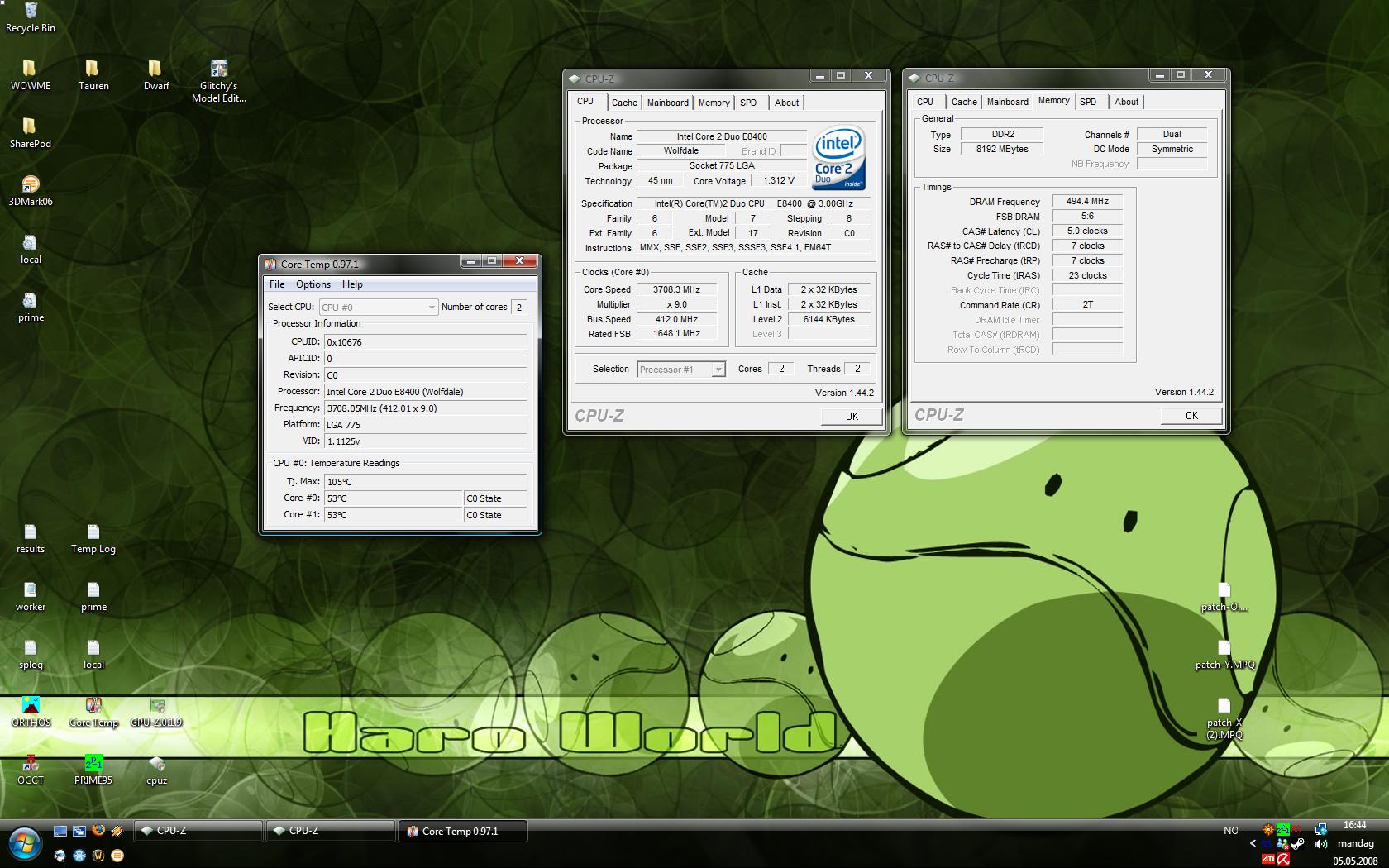Click OK in the right CPU-Z Memory window
Image resolution: width=1389 pixels, height=868 pixels.
(1191, 415)
